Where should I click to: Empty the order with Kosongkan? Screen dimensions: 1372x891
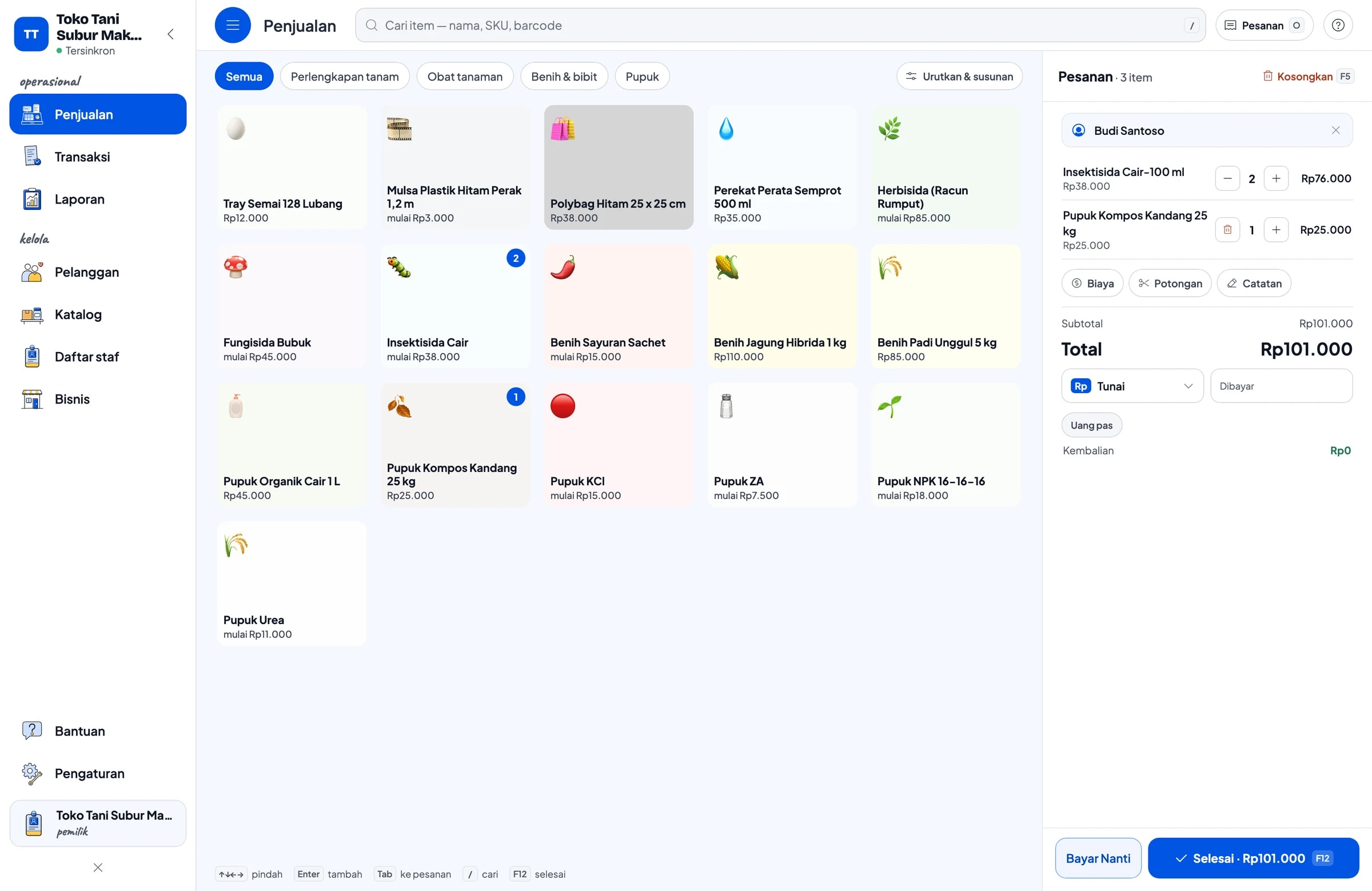tap(1307, 77)
